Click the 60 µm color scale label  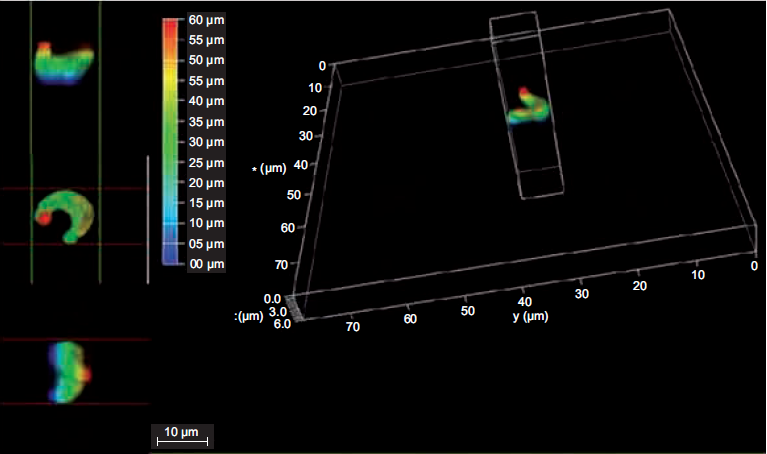click(207, 20)
